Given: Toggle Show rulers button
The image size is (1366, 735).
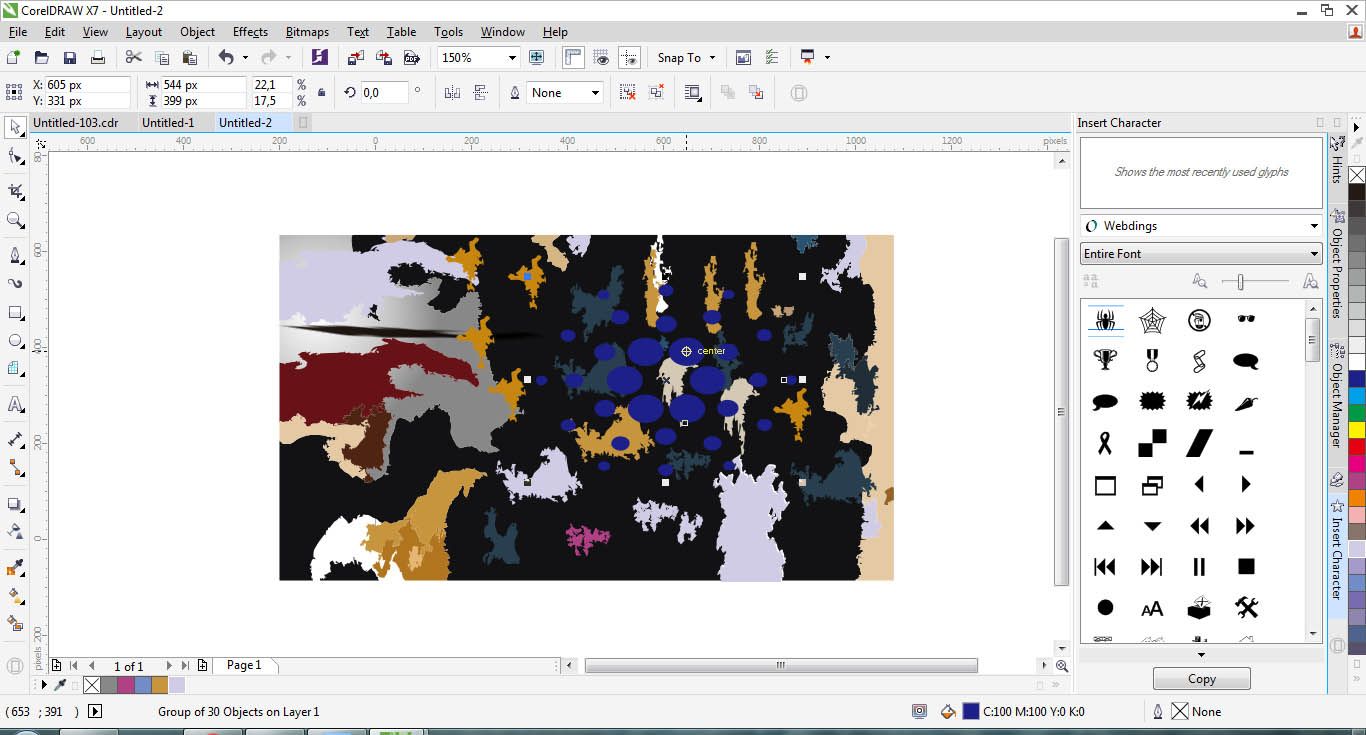Looking at the screenshot, I should pyautogui.click(x=573, y=58).
